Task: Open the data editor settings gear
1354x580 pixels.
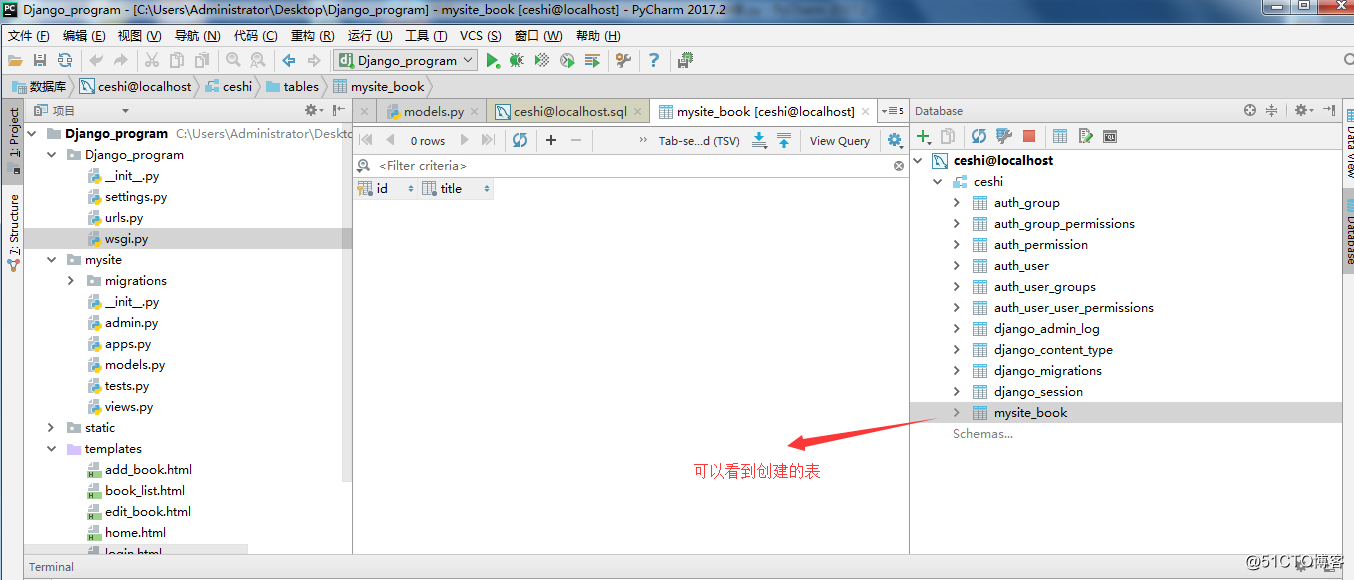Action: pyautogui.click(x=894, y=140)
